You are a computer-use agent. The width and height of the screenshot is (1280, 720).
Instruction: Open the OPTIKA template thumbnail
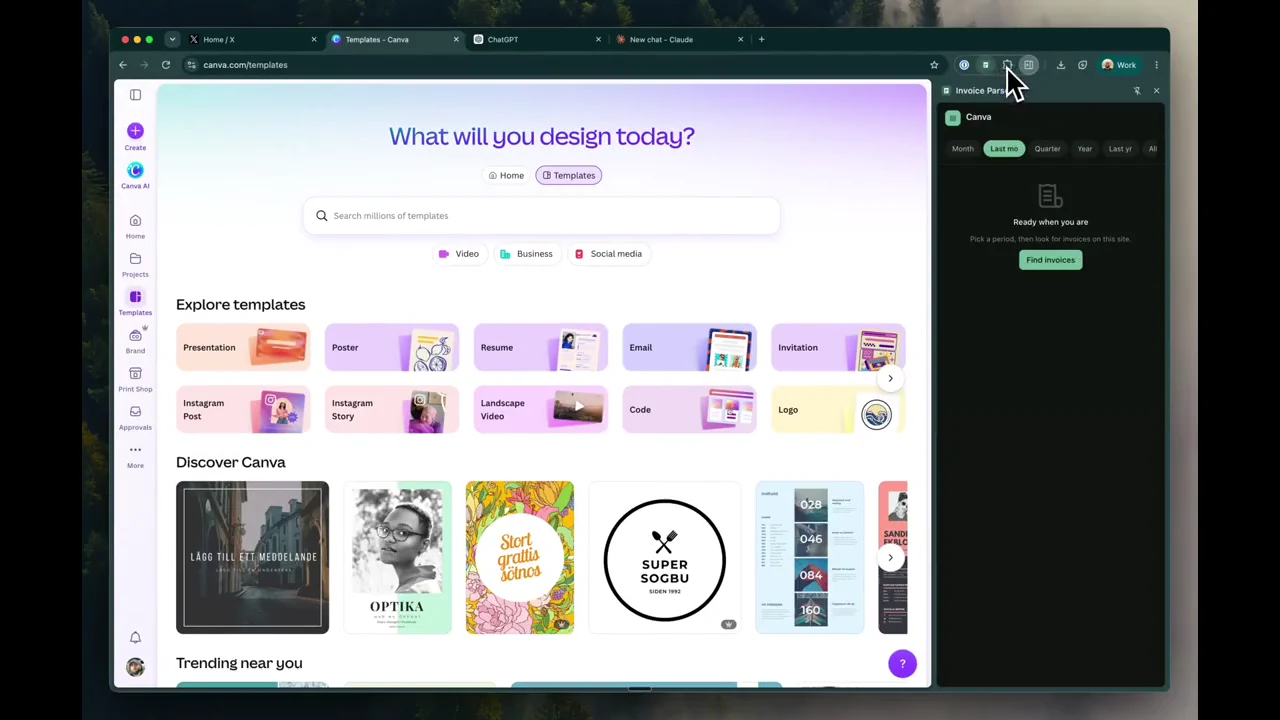[x=397, y=558]
